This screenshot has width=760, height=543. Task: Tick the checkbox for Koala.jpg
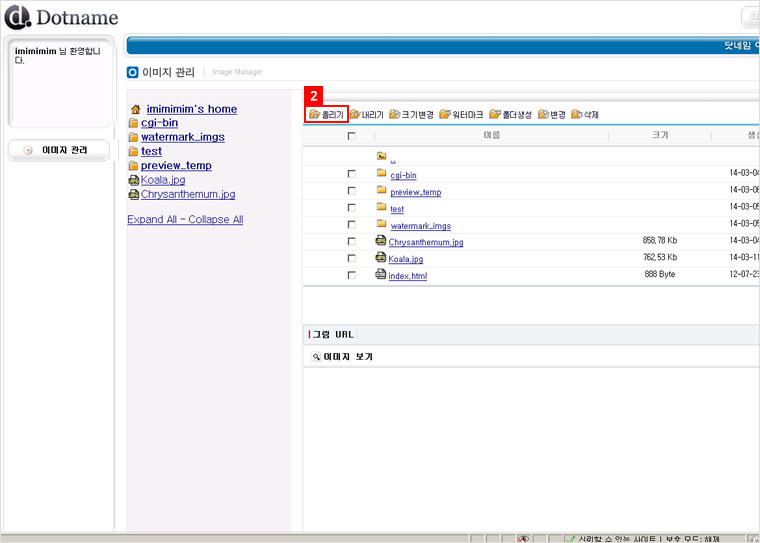click(x=351, y=258)
